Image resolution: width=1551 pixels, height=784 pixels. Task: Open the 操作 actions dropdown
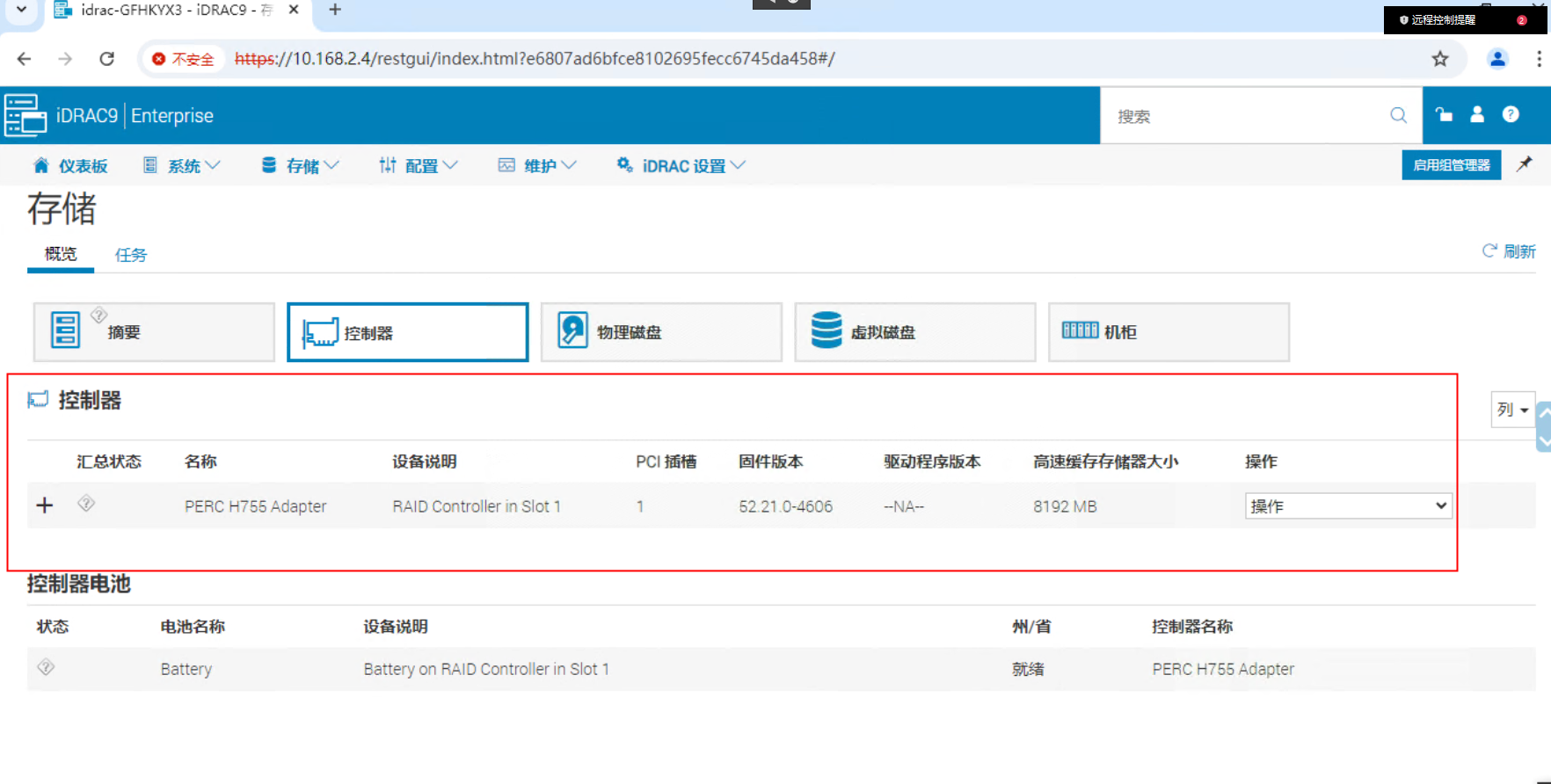click(1348, 505)
